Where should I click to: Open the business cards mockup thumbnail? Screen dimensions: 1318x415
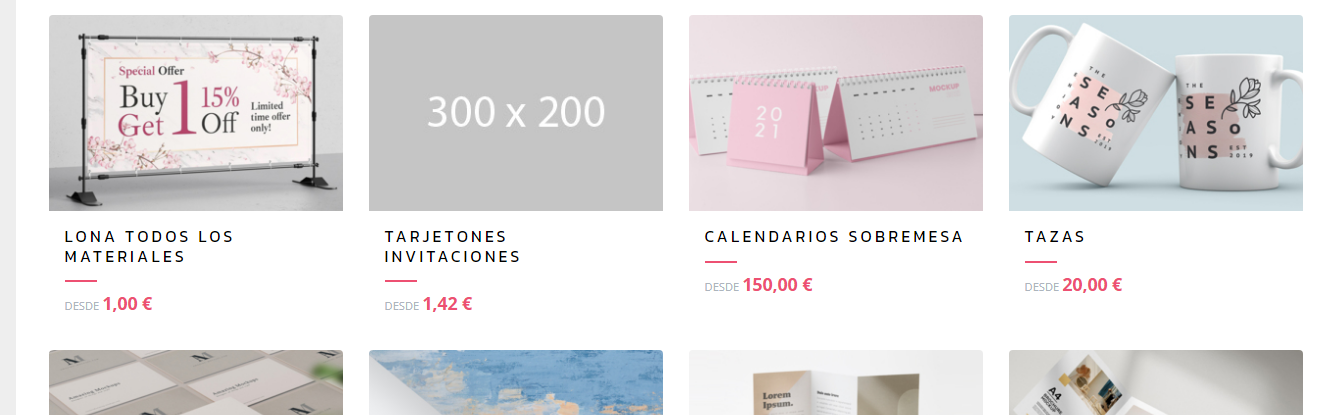click(x=196, y=382)
